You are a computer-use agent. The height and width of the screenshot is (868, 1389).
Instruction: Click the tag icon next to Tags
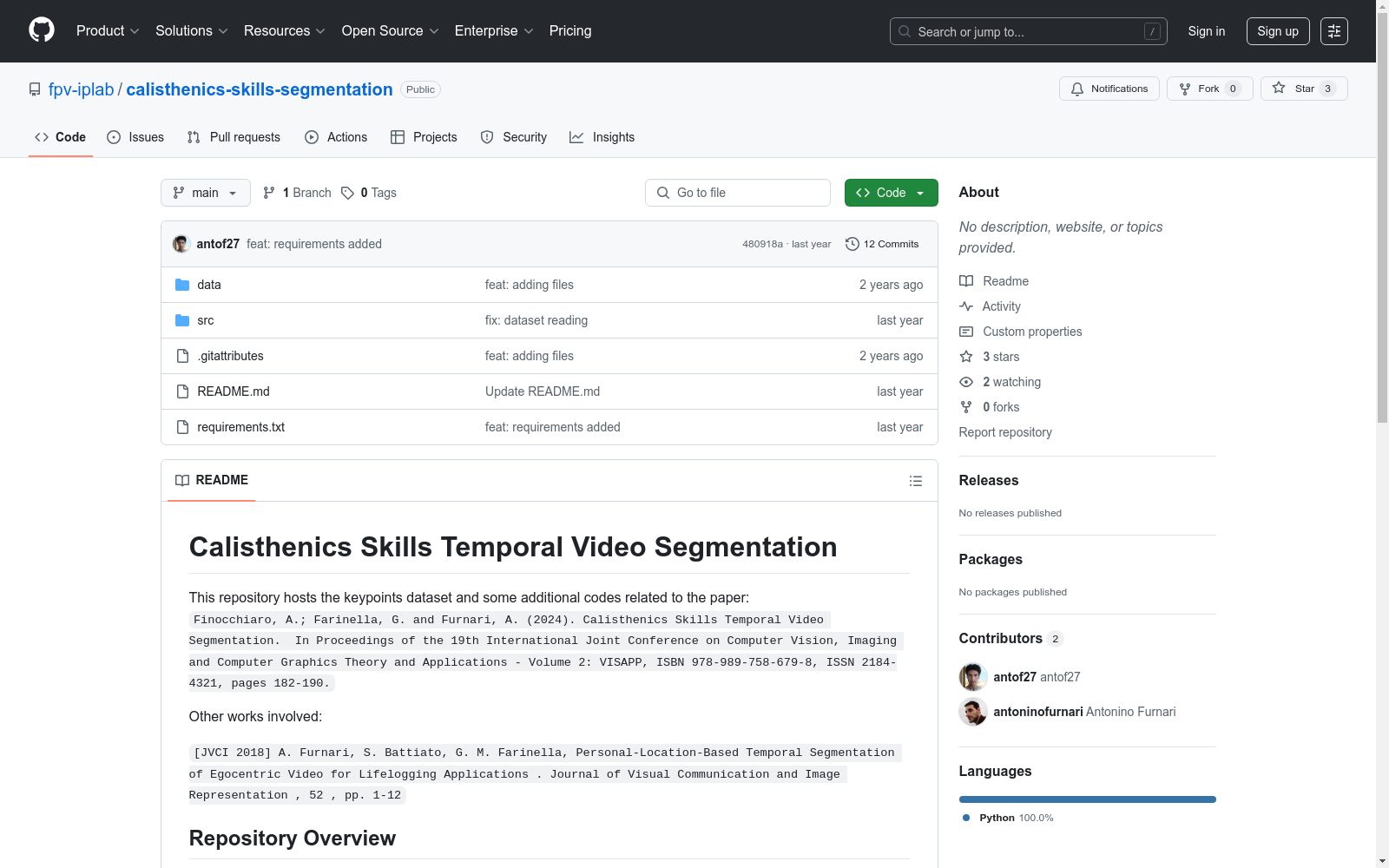(347, 193)
